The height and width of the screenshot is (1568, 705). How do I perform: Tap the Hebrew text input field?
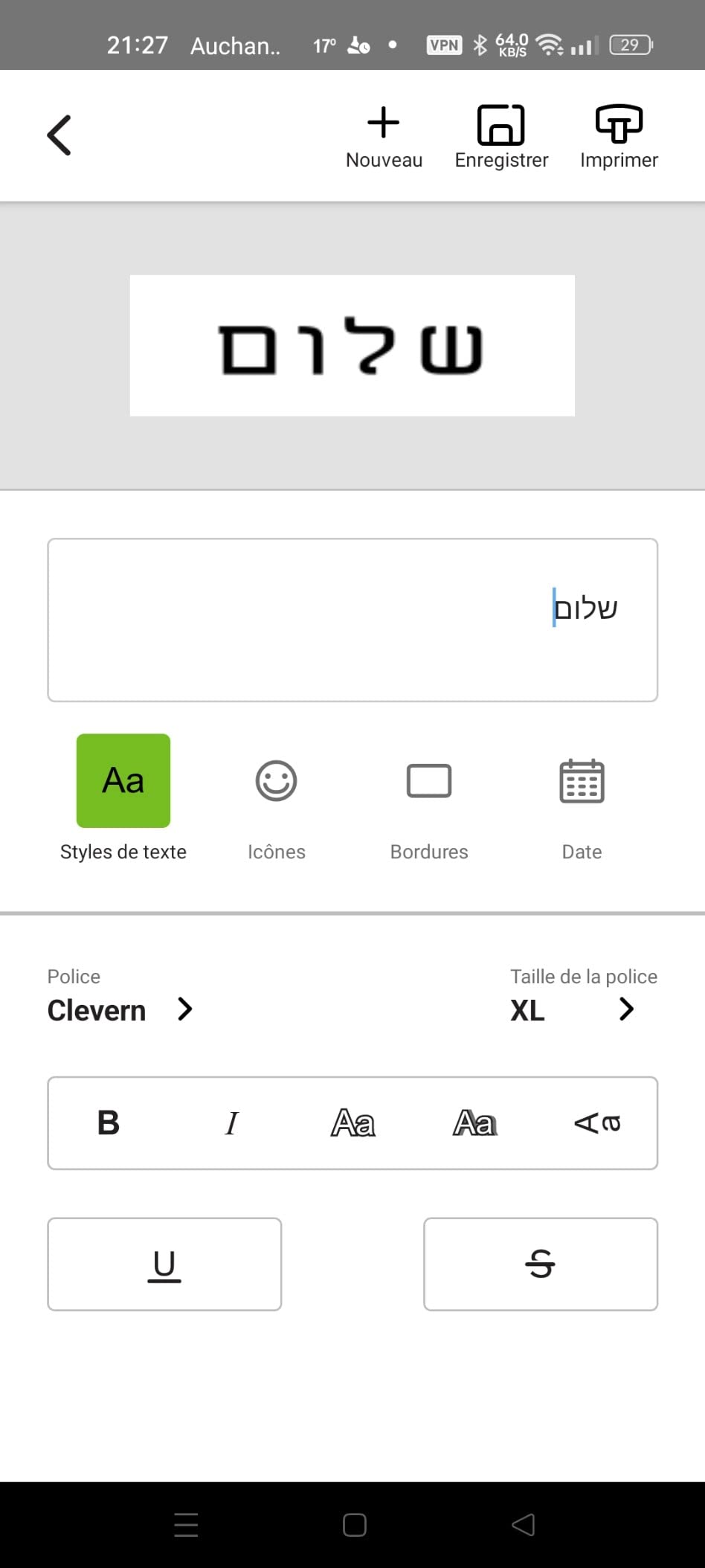coord(352,620)
